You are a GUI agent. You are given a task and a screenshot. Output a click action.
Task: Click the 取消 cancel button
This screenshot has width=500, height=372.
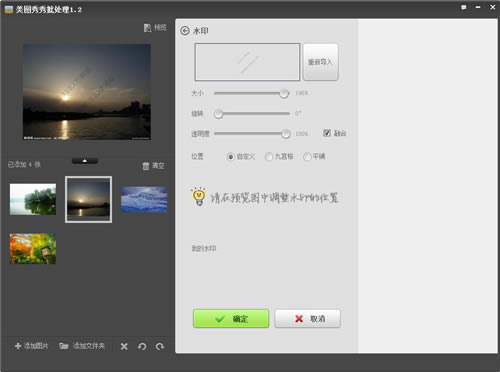click(308, 319)
